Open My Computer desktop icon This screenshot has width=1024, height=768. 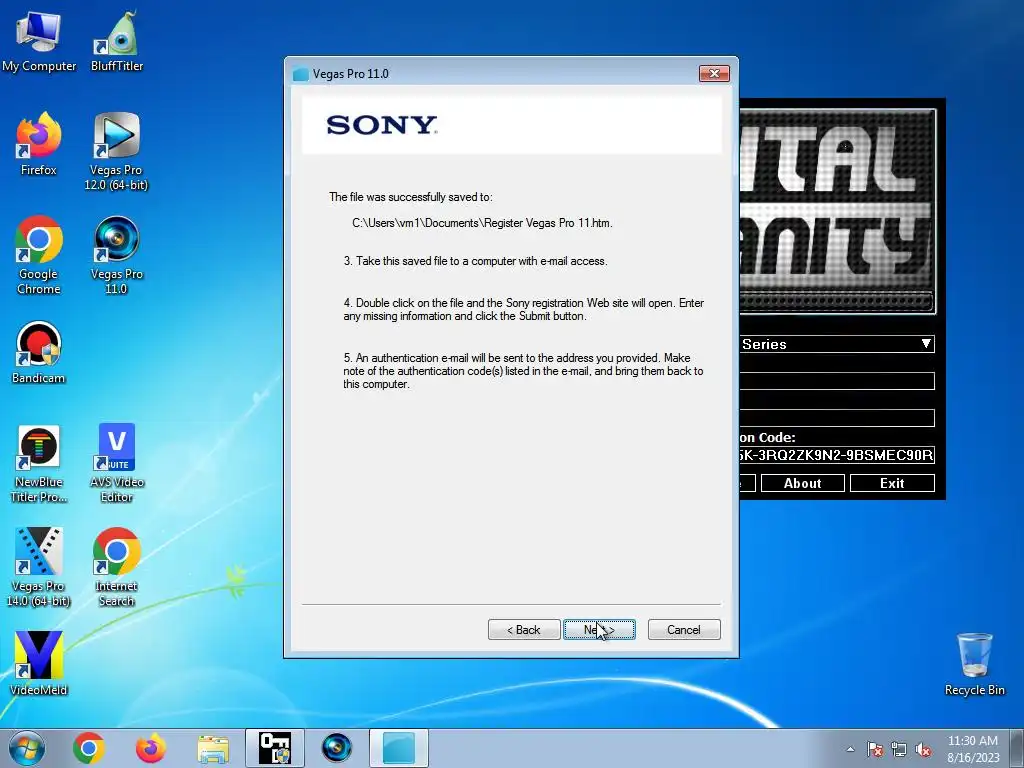coord(39,40)
